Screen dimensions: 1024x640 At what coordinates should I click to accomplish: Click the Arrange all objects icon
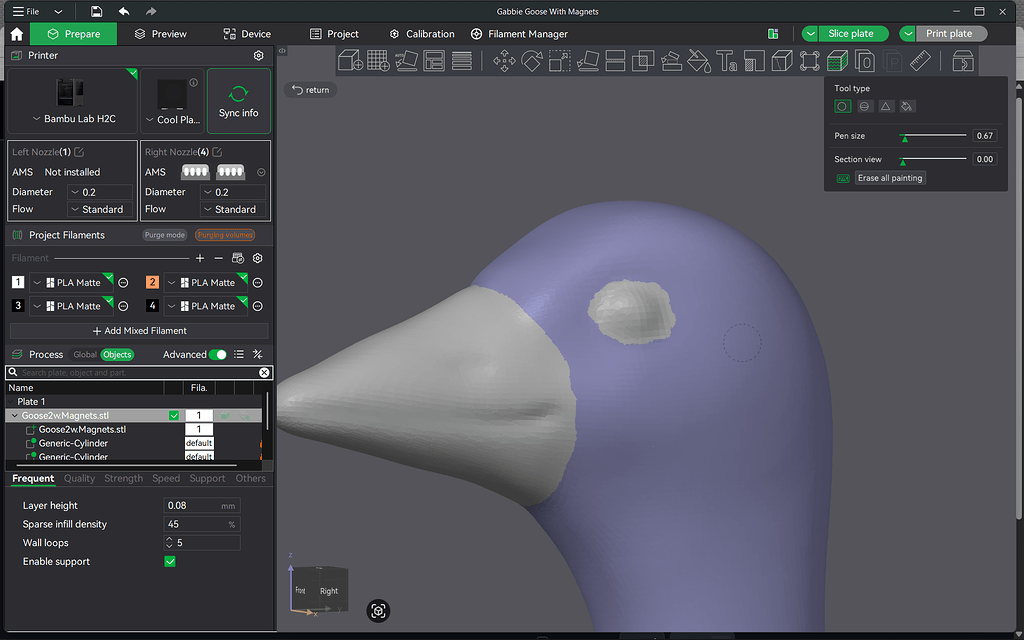pyautogui.click(x=434, y=61)
